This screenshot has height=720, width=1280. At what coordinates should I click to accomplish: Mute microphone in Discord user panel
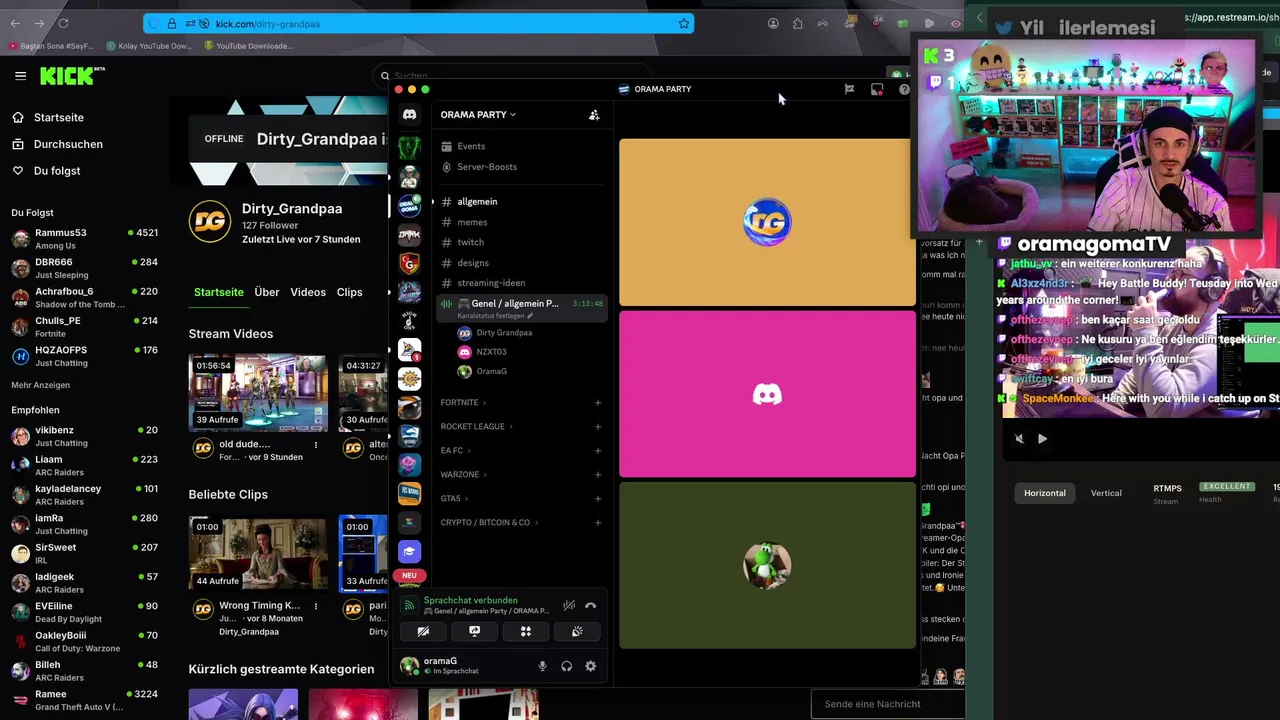543,666
